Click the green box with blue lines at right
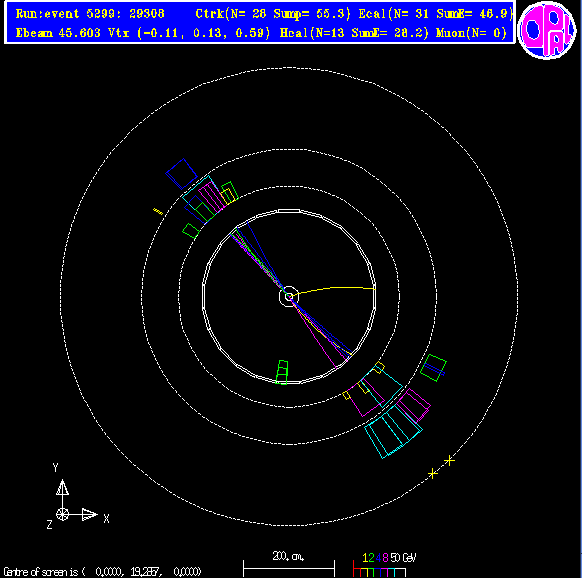 pyautogui.click(x=433, y=368)
